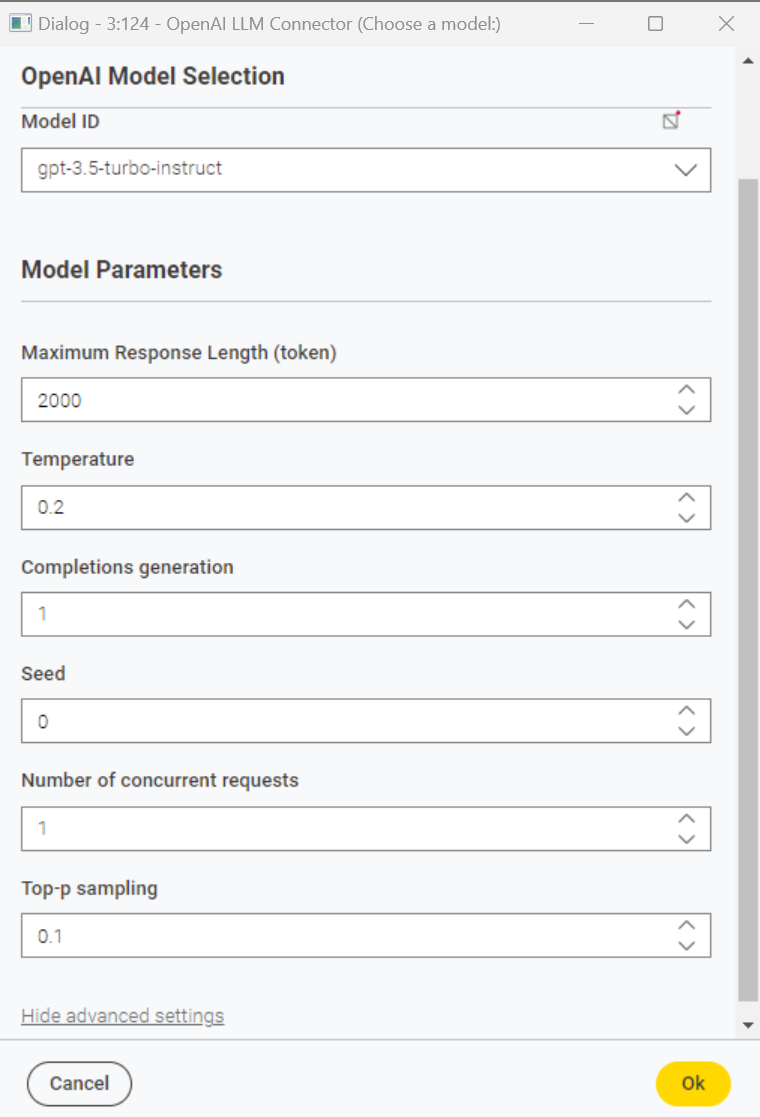Viewport: 760px width, 1117px height.
Task: Click the flow variable icon beside Model ID
Action: [x=671, y=120]
